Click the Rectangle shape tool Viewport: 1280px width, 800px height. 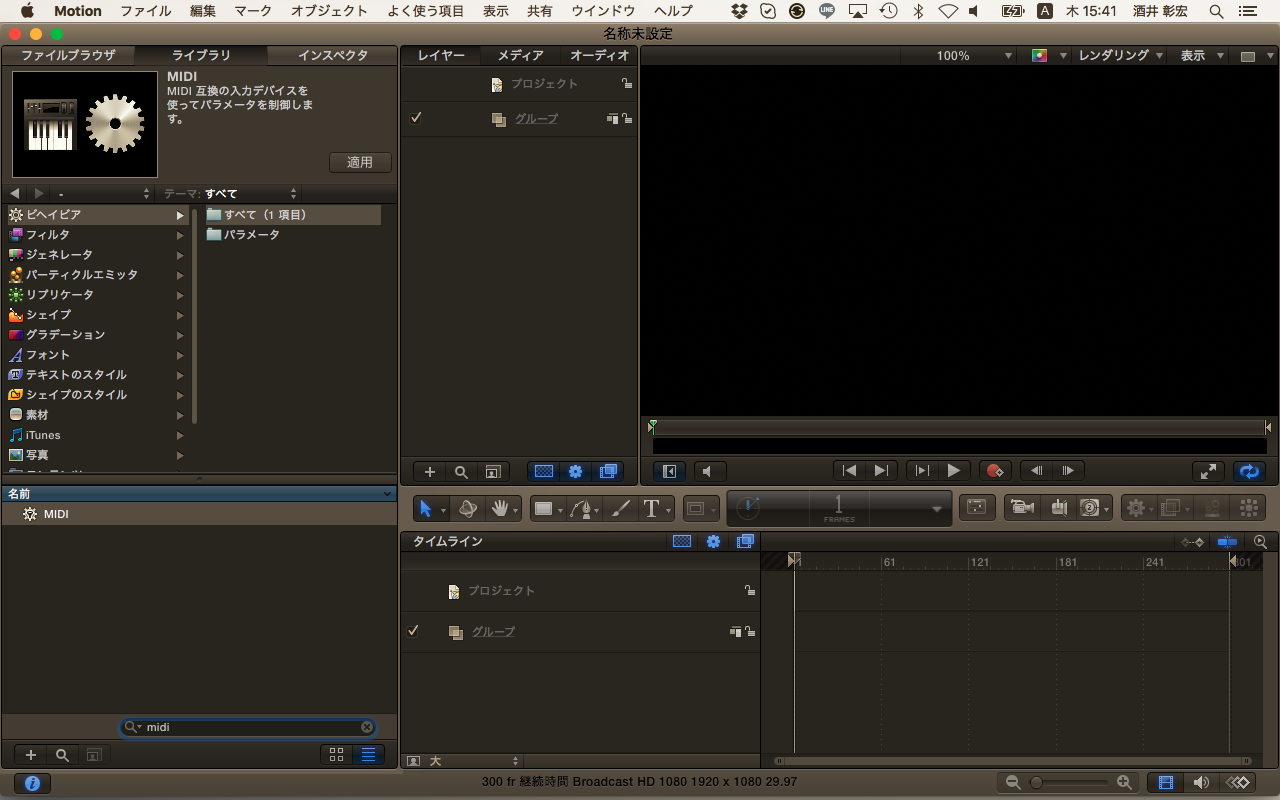543,509
